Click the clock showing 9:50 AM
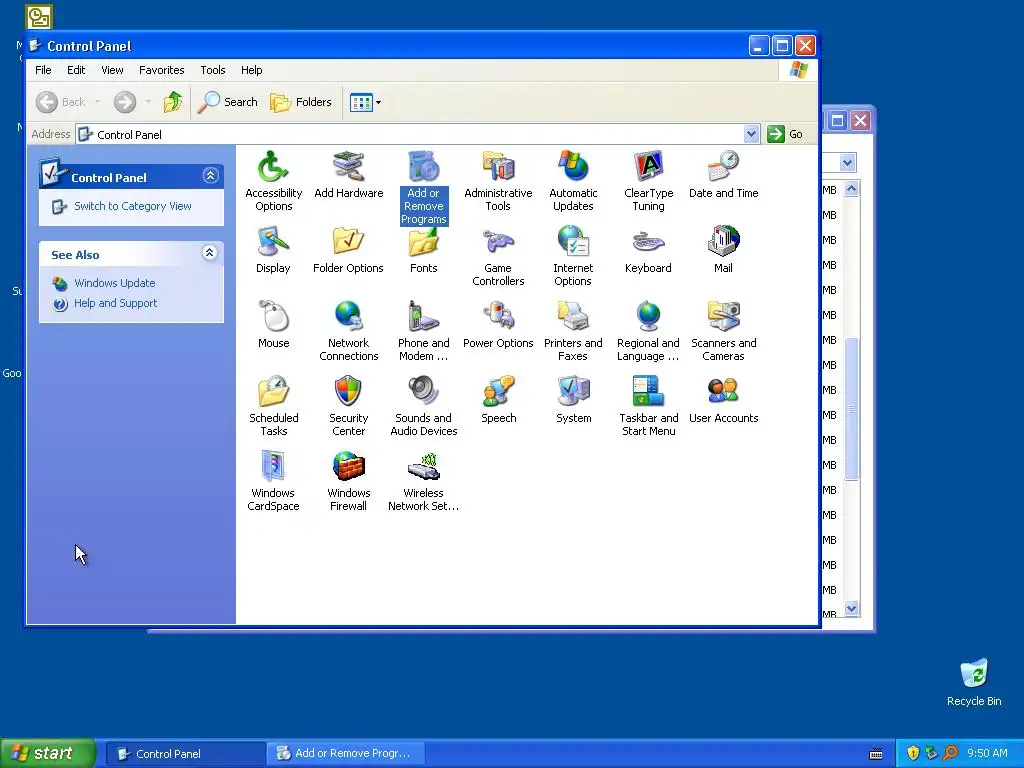Screen dimensions: 1024x768 (x=987, y=754)
